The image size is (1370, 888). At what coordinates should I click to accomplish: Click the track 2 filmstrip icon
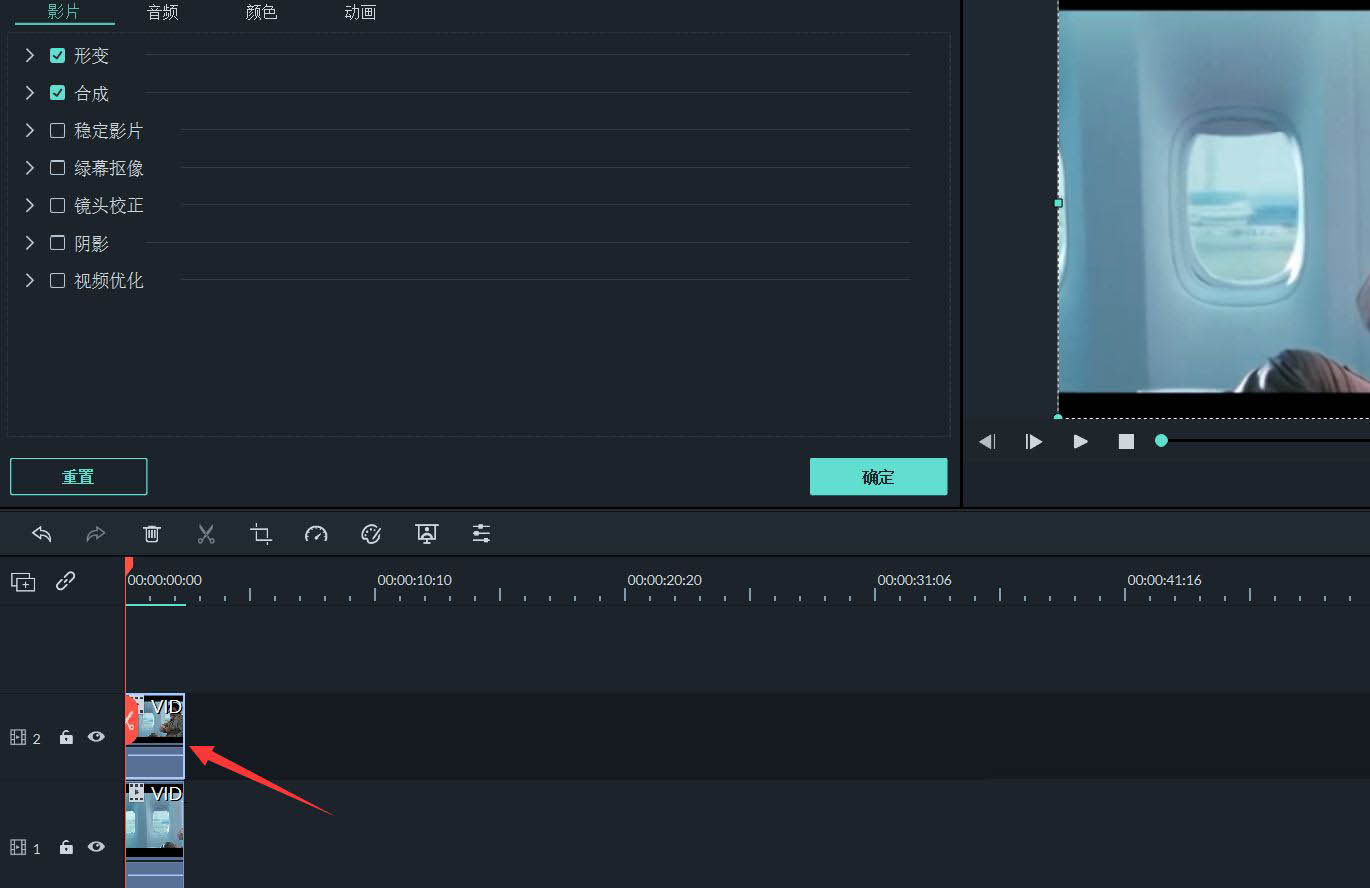[18, 738]
